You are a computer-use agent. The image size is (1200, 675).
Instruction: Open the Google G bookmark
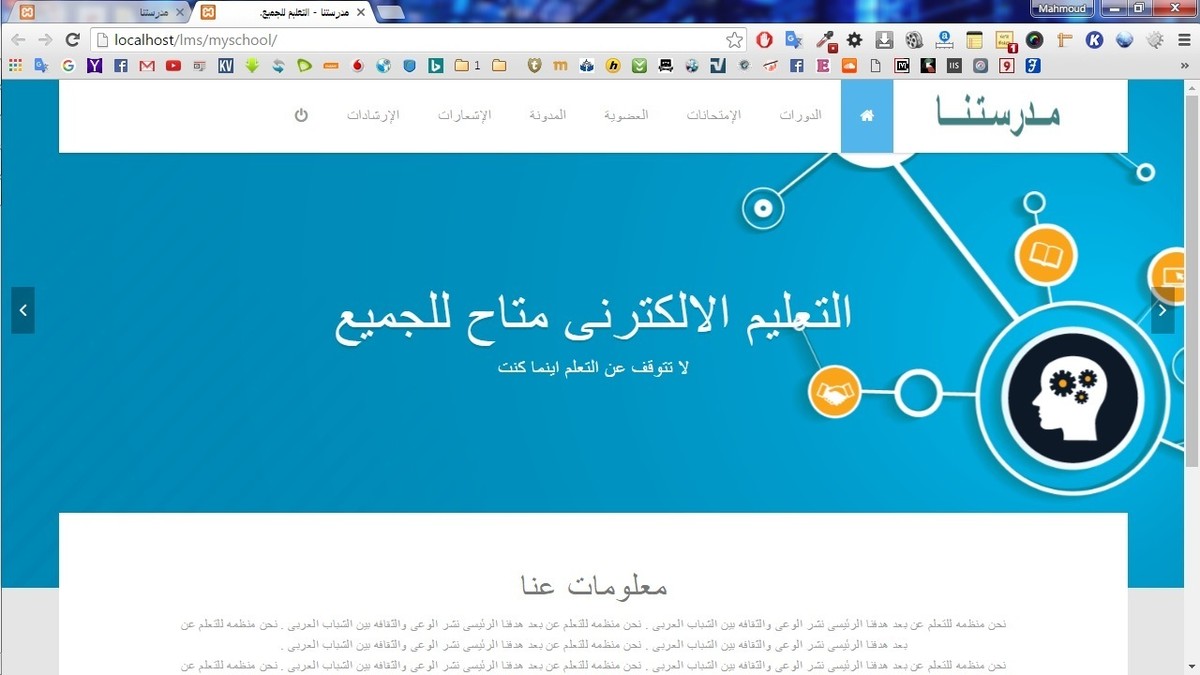(68, 66)
